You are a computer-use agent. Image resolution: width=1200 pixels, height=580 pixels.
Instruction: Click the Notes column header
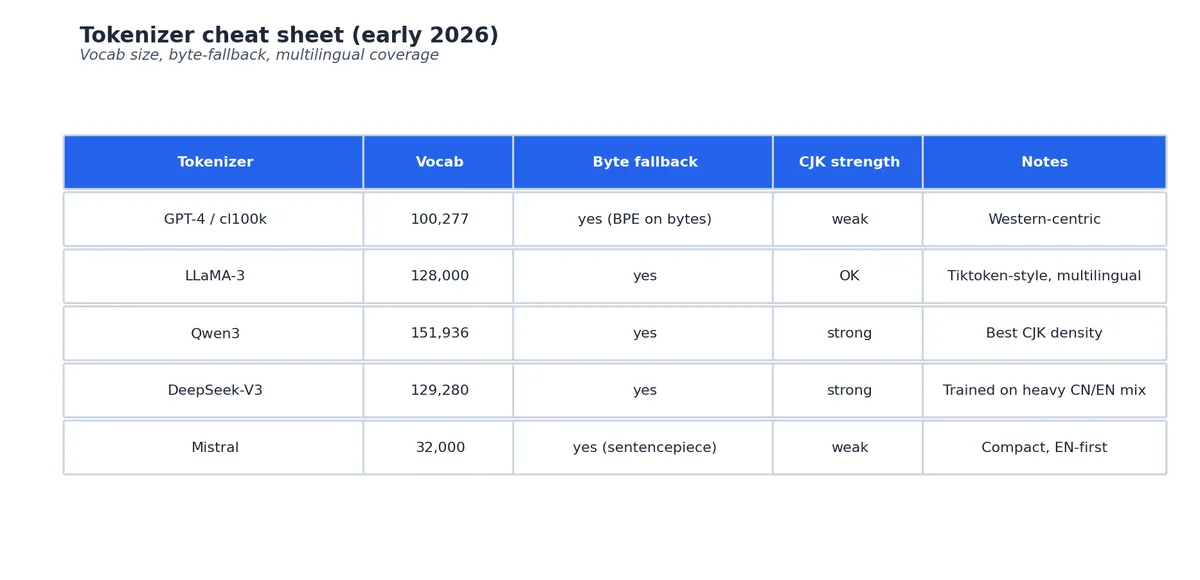pyautogui.click(x=1044, y=162)
